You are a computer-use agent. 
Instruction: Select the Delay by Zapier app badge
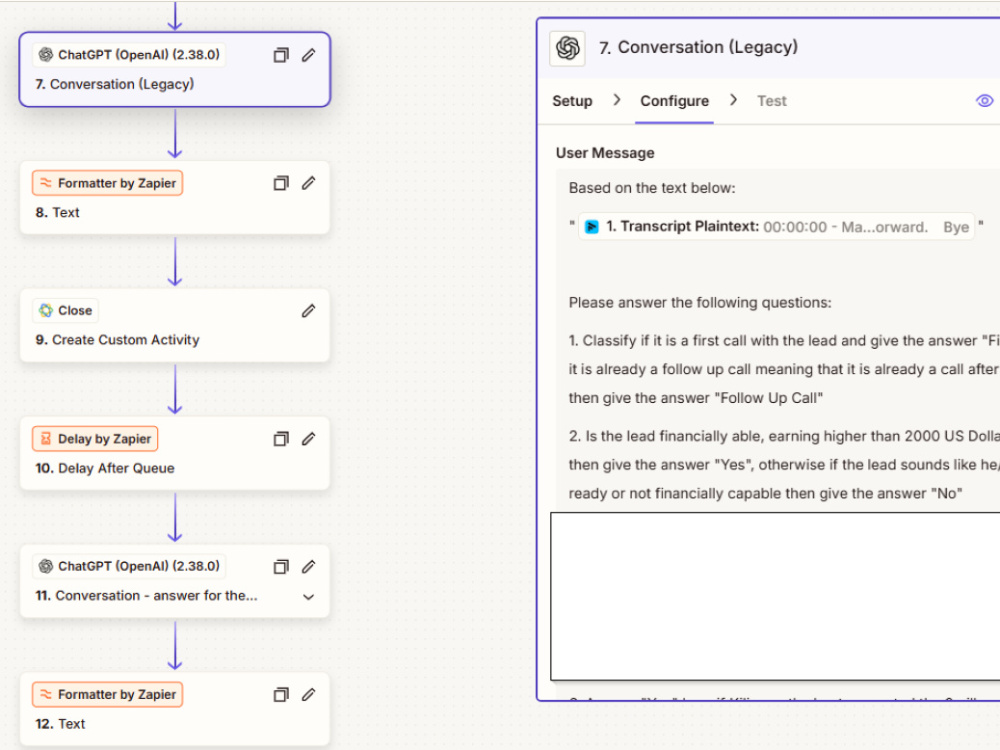coord(95,439)
